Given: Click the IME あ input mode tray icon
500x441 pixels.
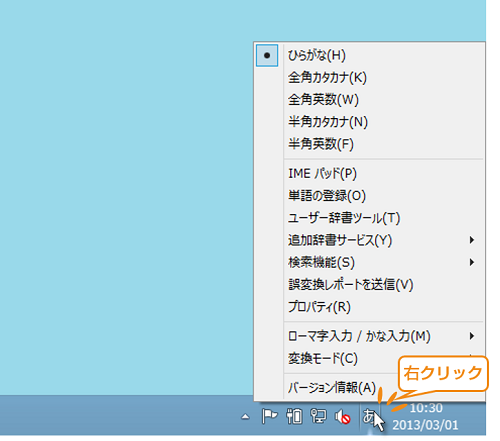Looking at the screenshot, I should (x=369, y=416).
